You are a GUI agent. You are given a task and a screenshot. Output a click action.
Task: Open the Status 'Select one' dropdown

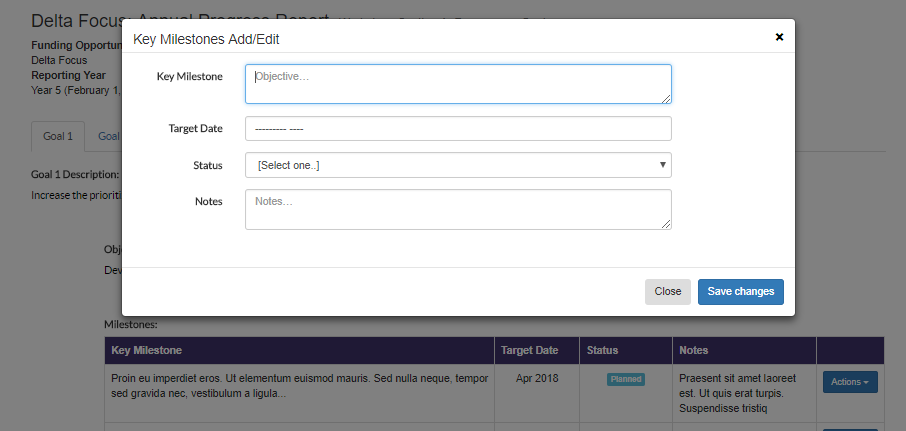click(x=457, y=165)
